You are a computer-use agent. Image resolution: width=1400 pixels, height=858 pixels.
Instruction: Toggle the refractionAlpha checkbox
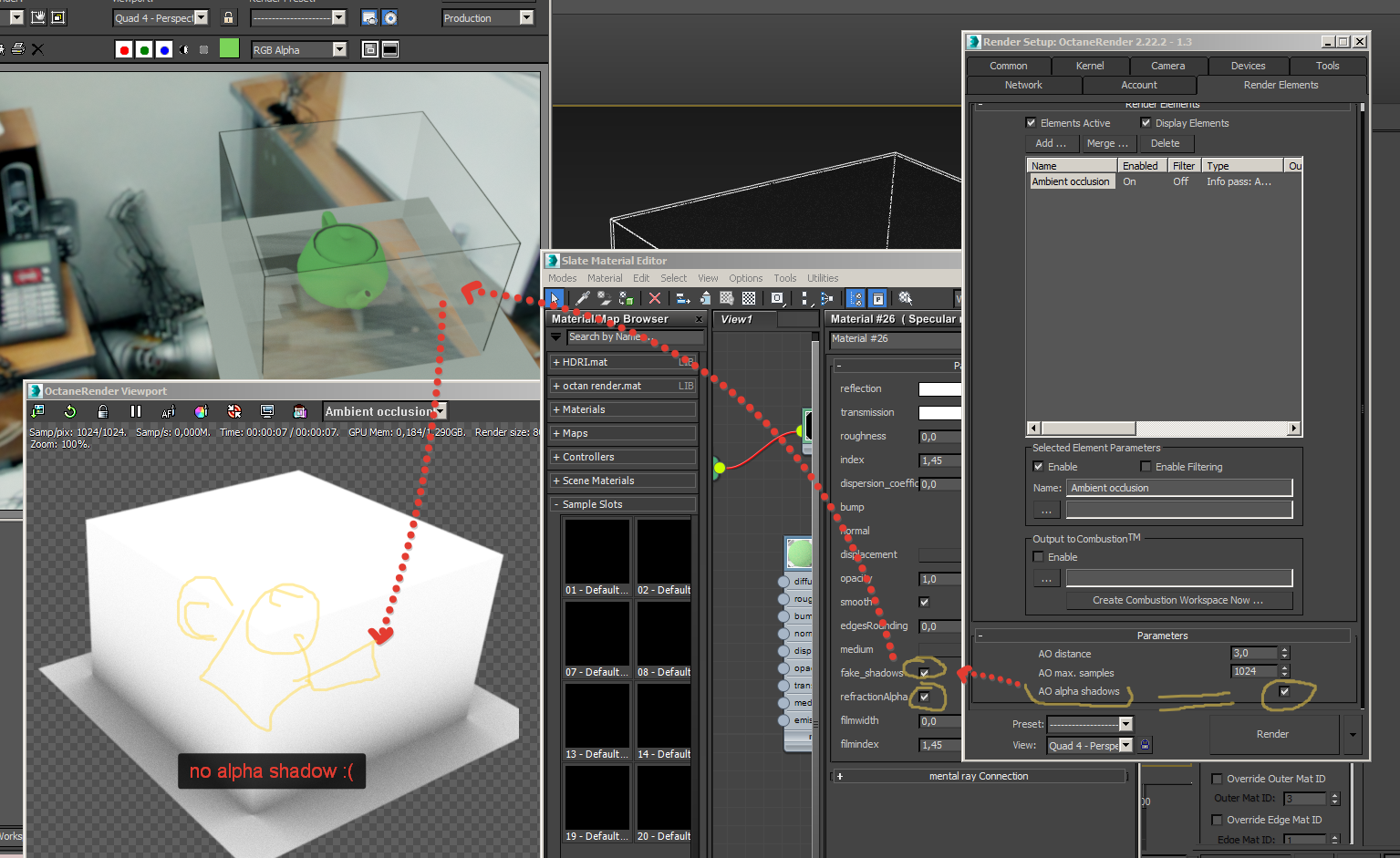pos(924,697)
